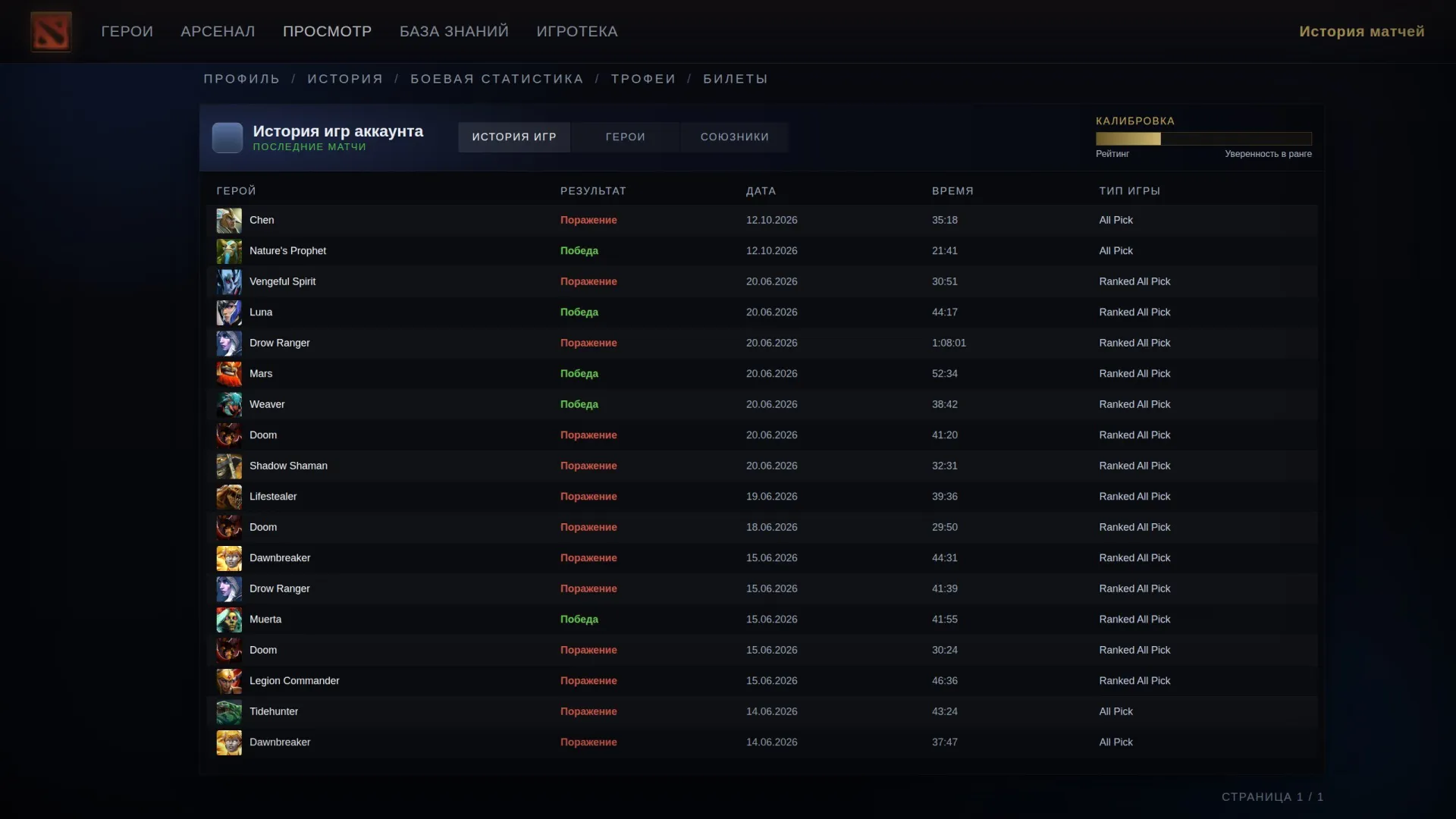Click the date 19.06.2026
The height and width of the screenshot is (819, 1456).
[771, 497]
